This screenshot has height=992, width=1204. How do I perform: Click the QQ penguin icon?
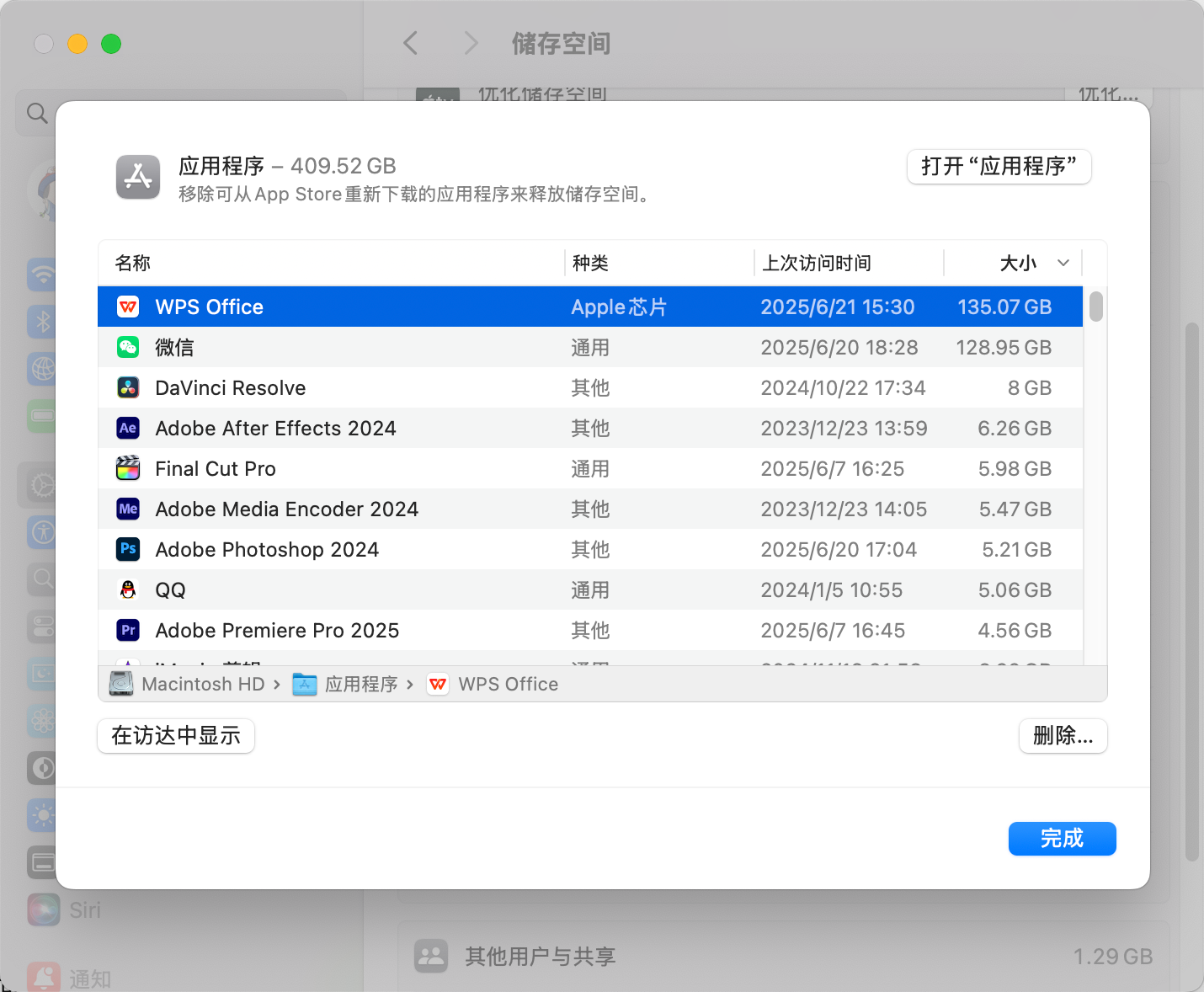tap(128, 589)
